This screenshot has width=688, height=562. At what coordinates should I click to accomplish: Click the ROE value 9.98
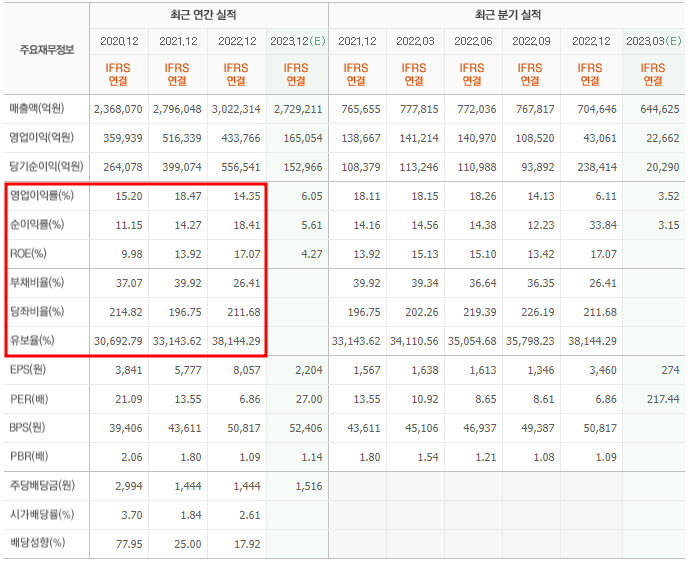[132, 254]
